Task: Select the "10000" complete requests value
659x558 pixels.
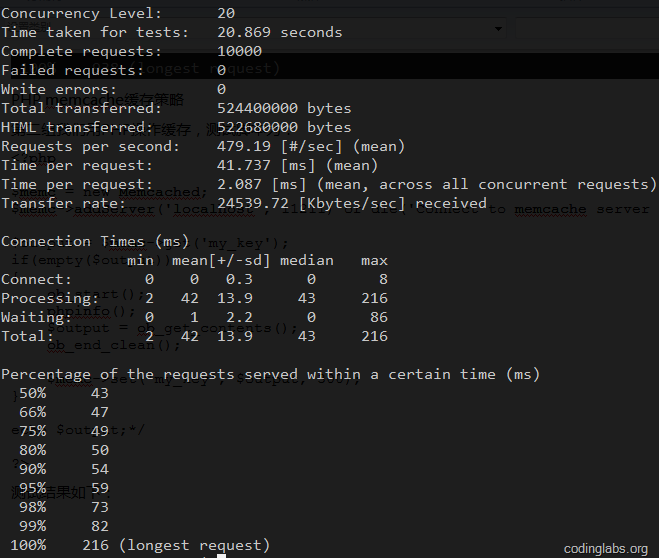Action: click(x=240, y=51)
